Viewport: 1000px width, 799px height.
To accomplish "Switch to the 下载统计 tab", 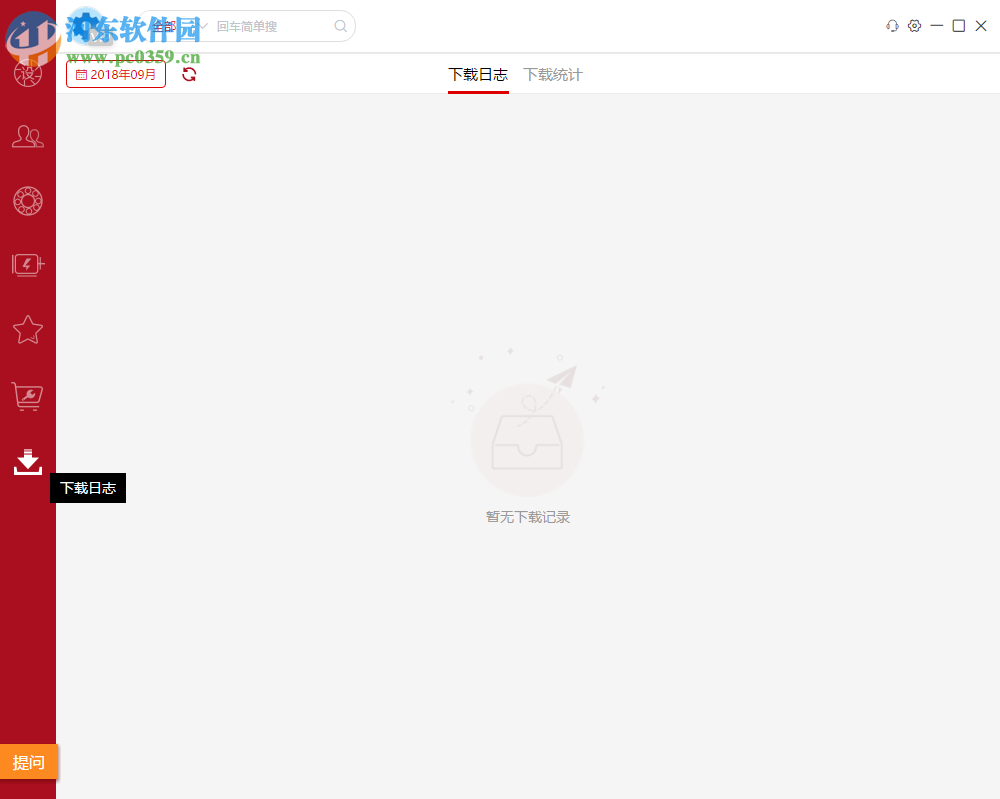I will coord(552,74).
